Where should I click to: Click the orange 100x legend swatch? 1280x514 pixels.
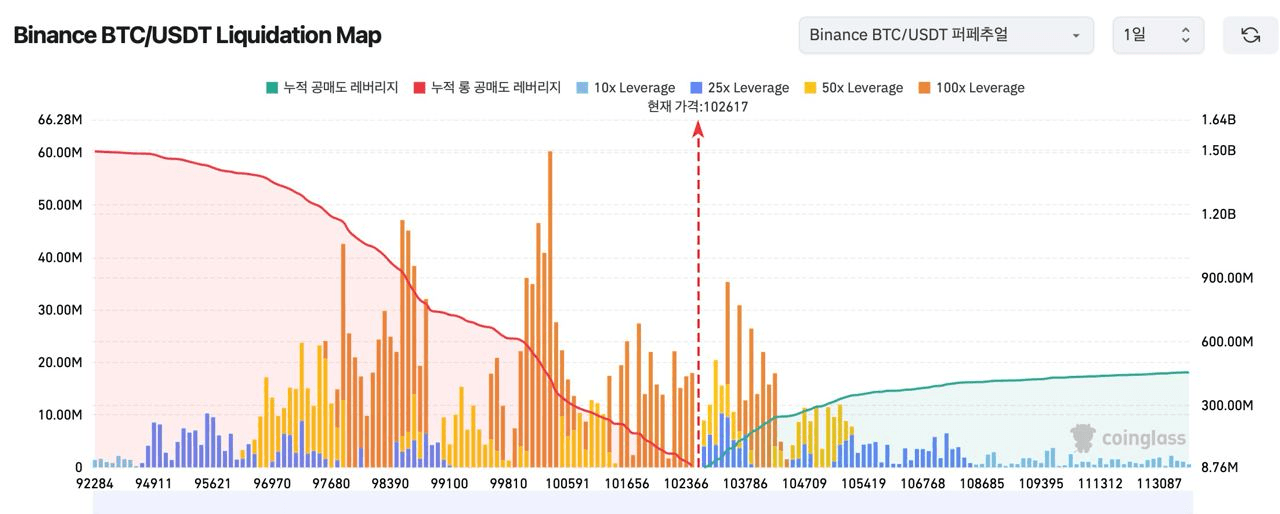[923, 88]
